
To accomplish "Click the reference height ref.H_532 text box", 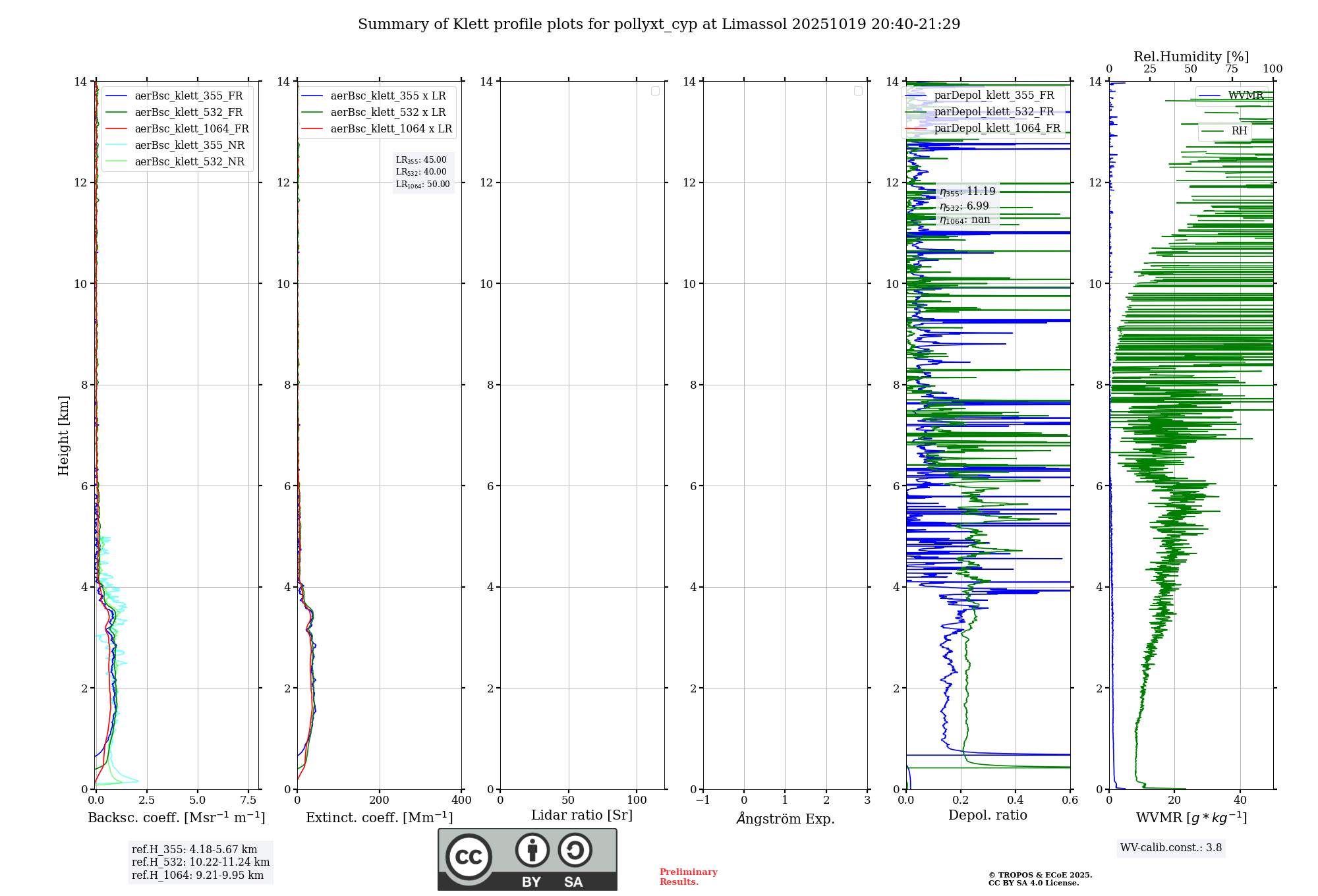I will [x=200, y=862].
